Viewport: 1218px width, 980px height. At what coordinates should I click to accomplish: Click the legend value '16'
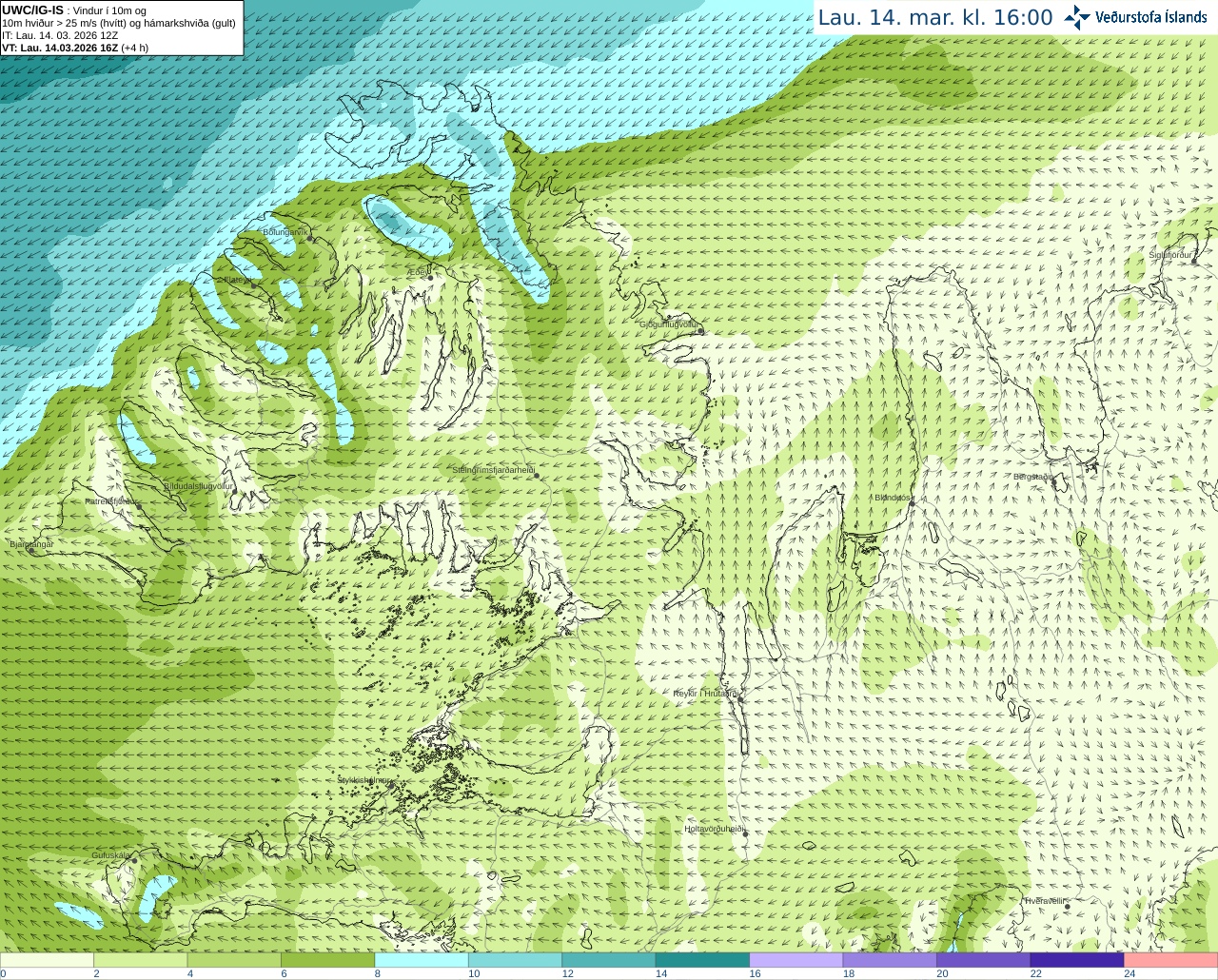click(x=755, y=973)
